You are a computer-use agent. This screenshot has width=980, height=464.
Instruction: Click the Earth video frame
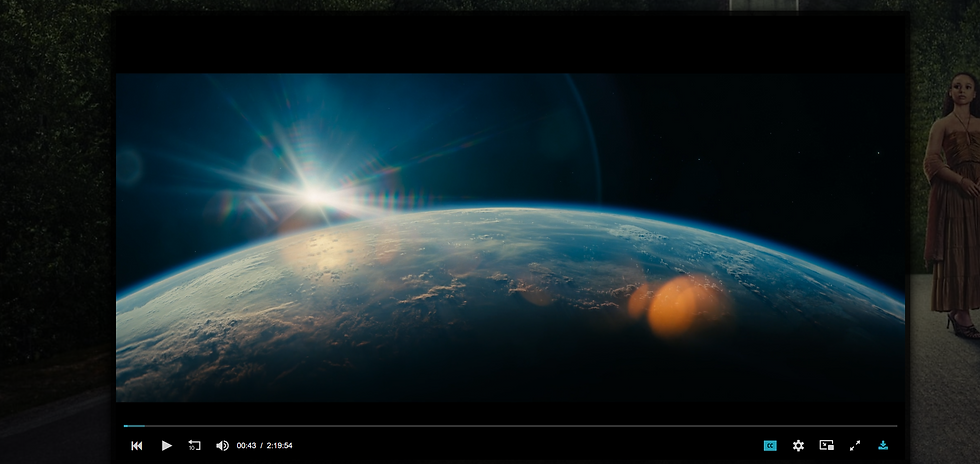click(510, 238)
